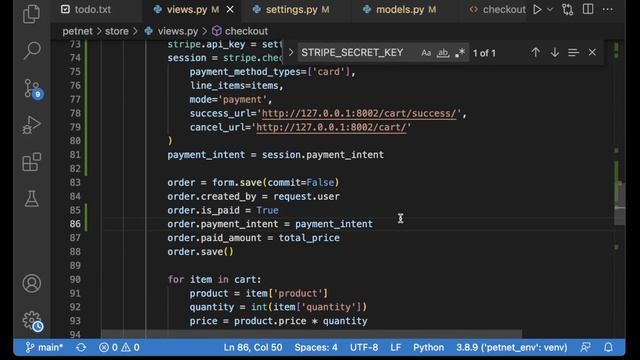Click 1 of 1 match count text

point(484,53)
